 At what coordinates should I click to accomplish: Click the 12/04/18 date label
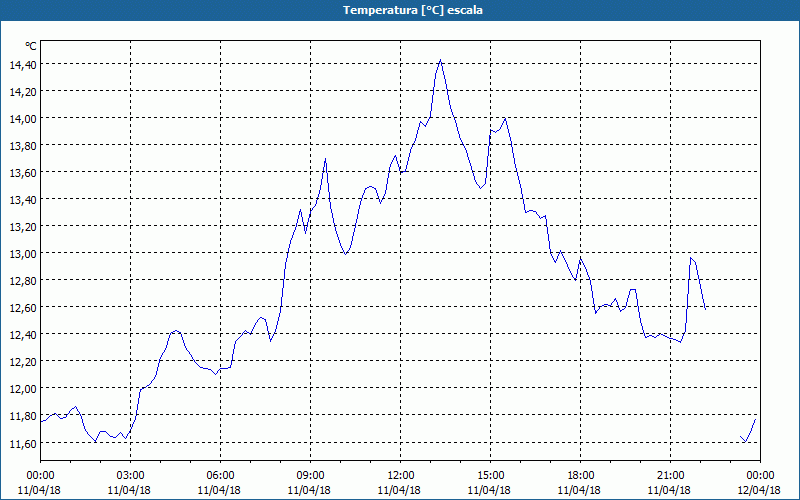[x=759, y=490]
